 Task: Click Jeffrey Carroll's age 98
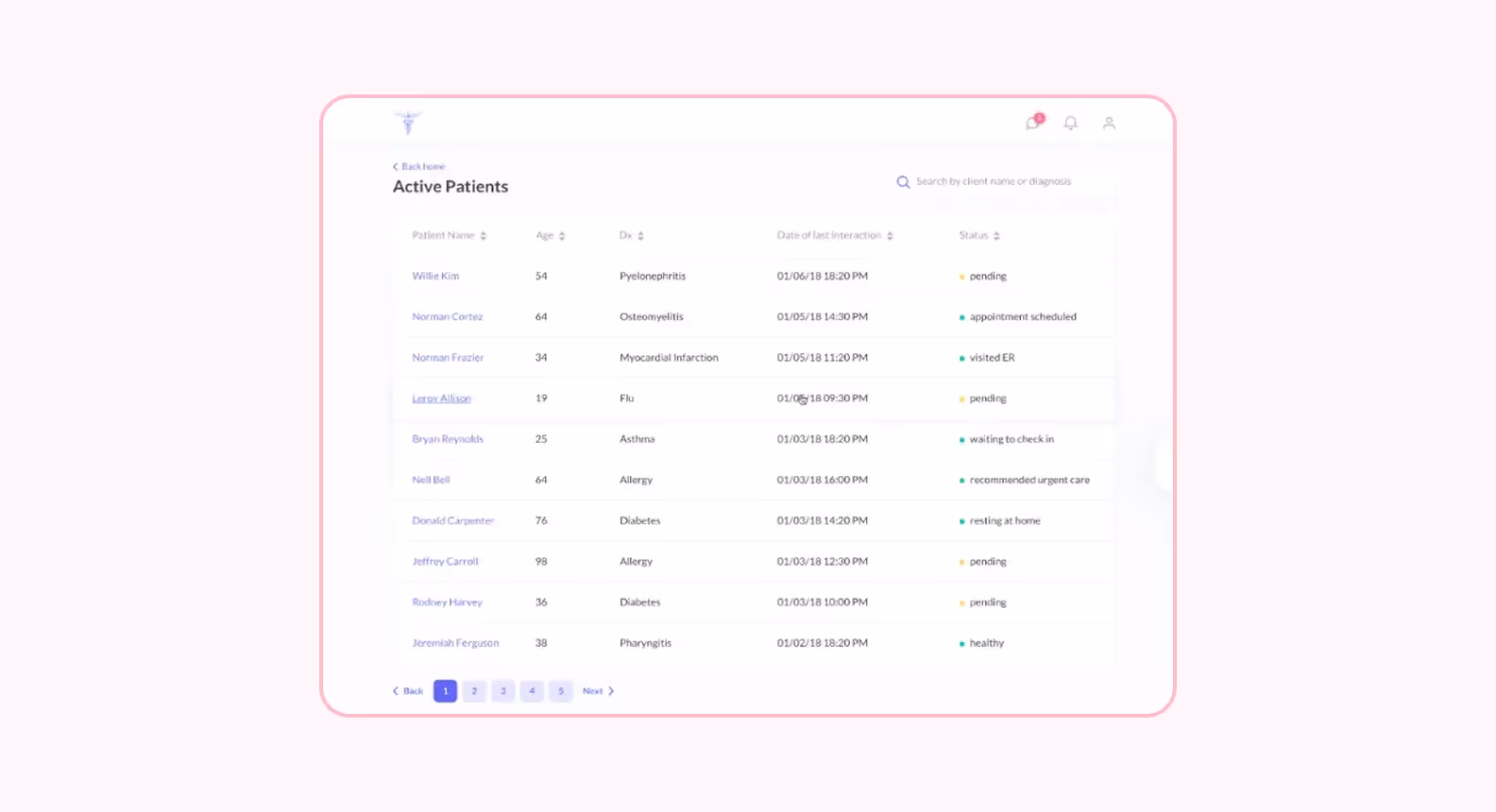click(541, 561)
